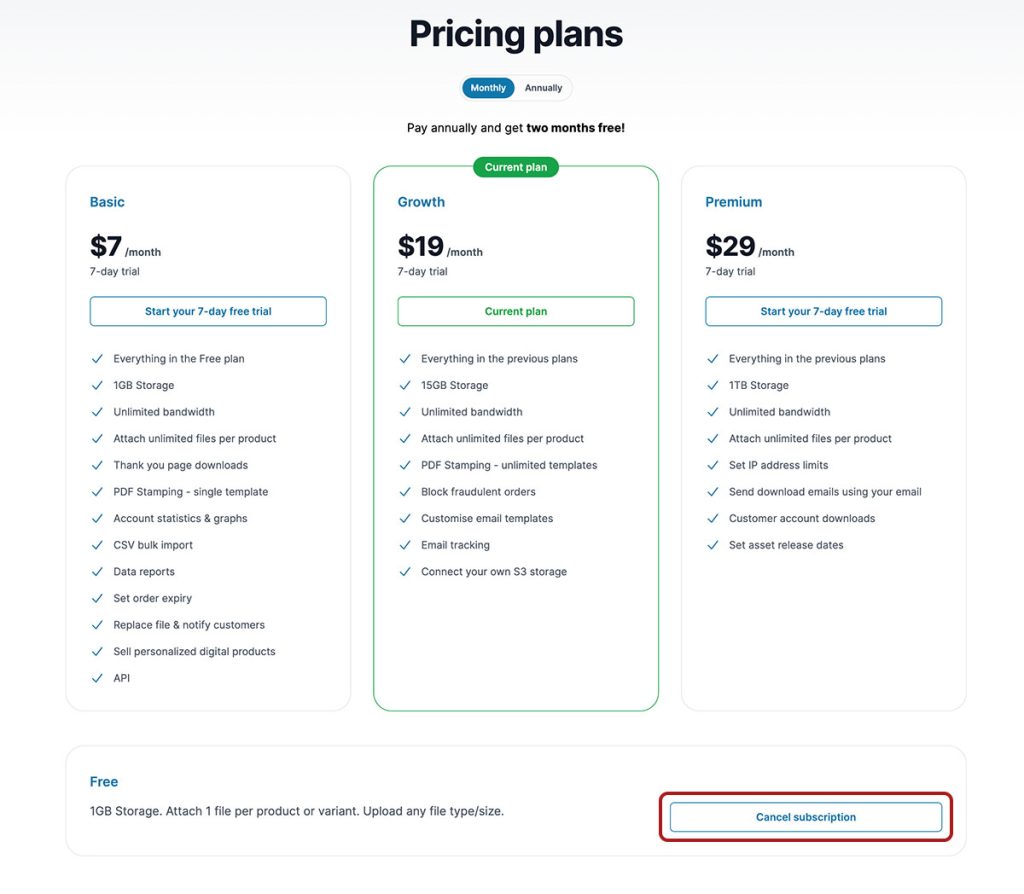Select Monthly billing option
The image size is (1024, 894).
point(488,88)
